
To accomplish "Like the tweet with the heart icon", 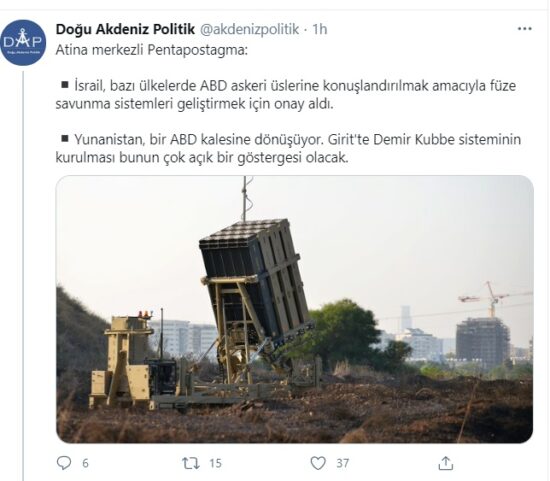I will click(318, 463).
